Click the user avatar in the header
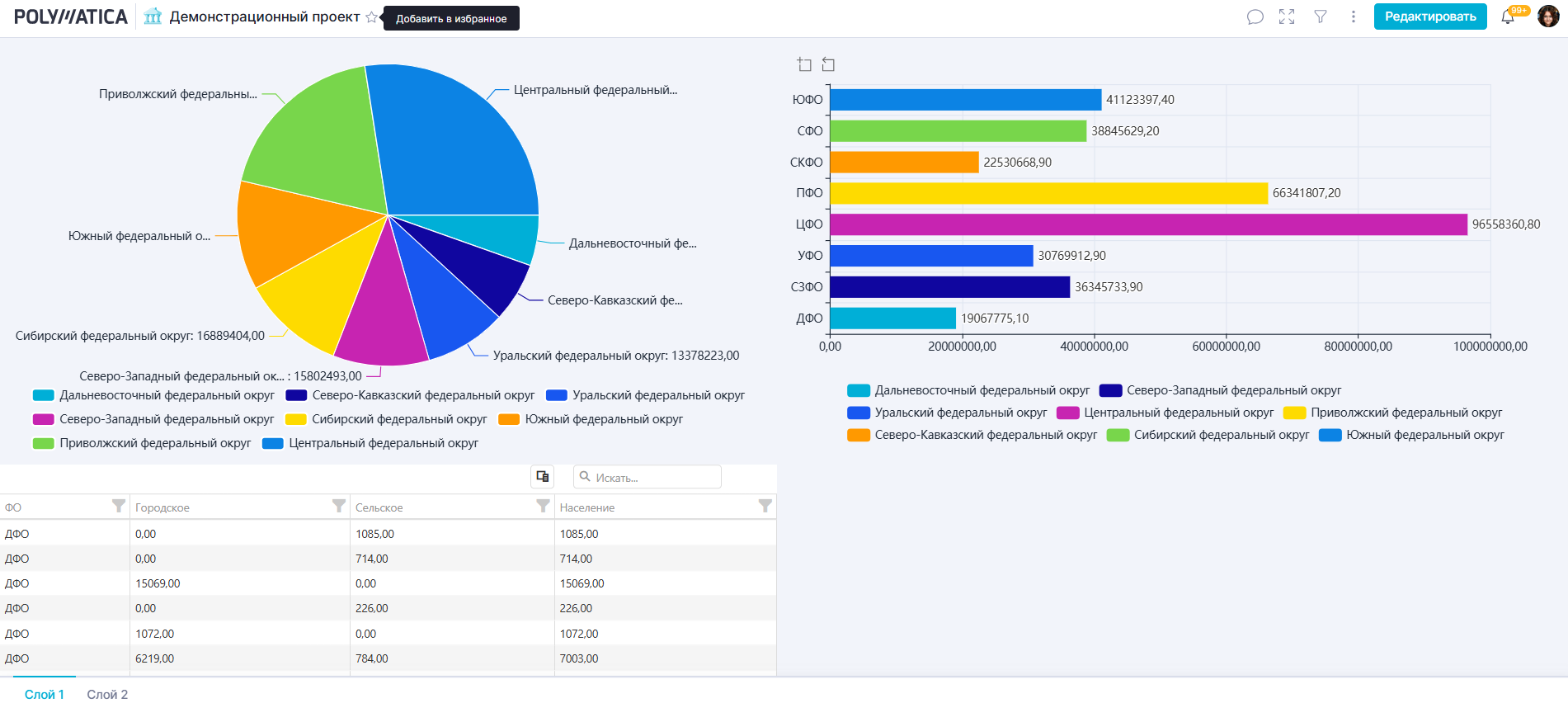Image resolution: width=1568 pixels, height=703 pixels. pyautogui.click(x=1548, y=17)
